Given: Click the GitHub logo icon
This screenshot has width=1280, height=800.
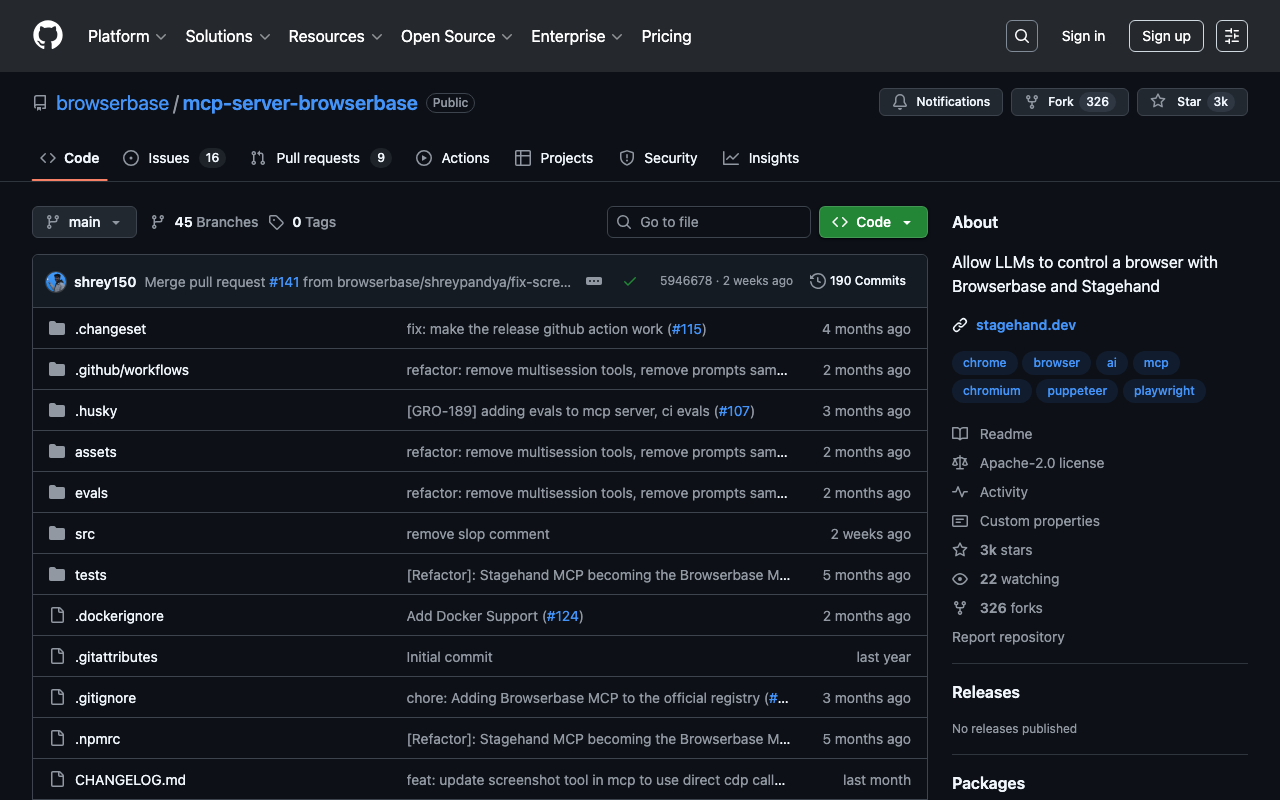Looking at the screenshot, I should click(x=48, y=36).
